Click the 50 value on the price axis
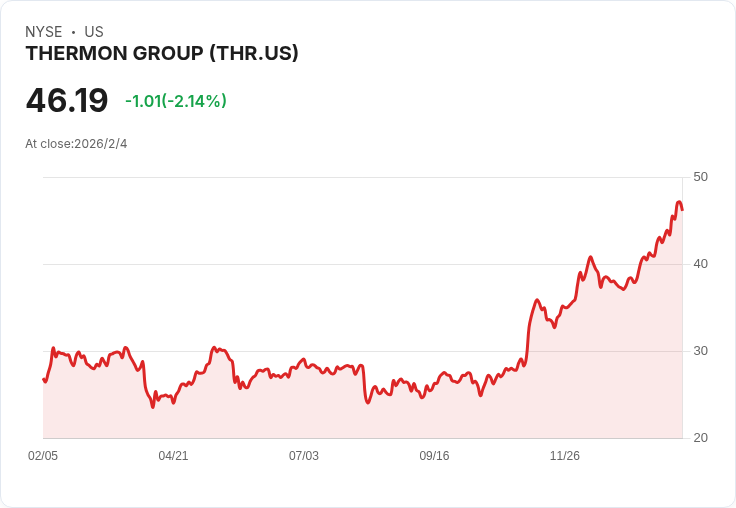The width and height of the screenshot is (736, 508). pos(701,177)
